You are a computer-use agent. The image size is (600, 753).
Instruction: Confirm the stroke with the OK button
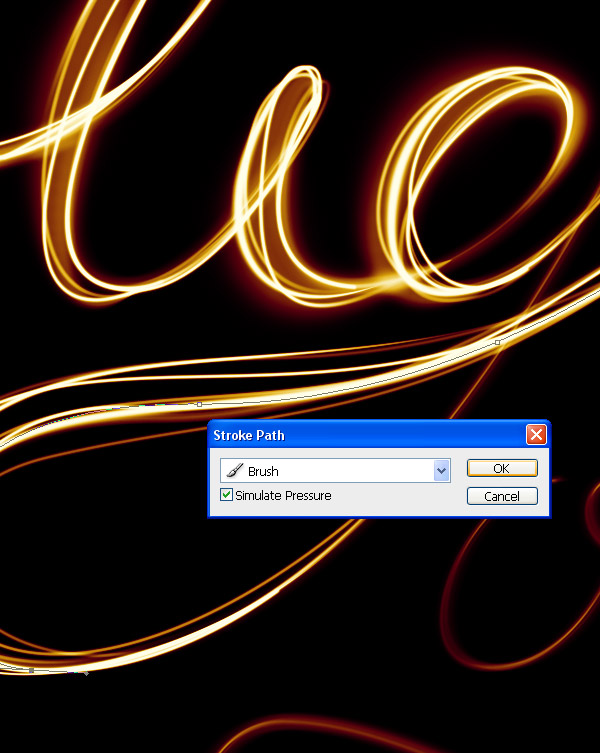[x=502, y=468]
